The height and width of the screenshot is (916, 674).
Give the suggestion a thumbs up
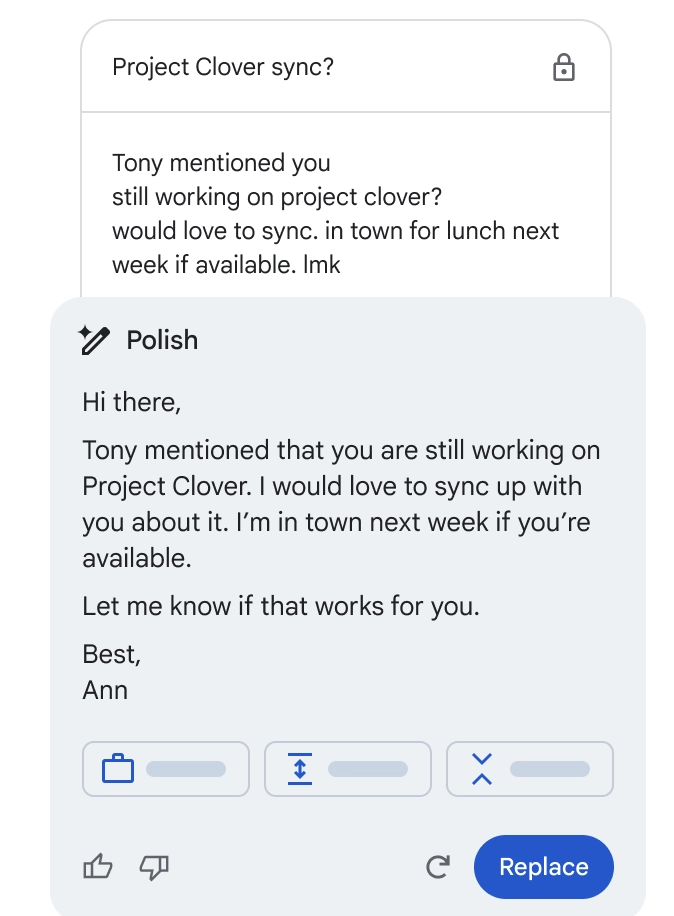[98, 867]
